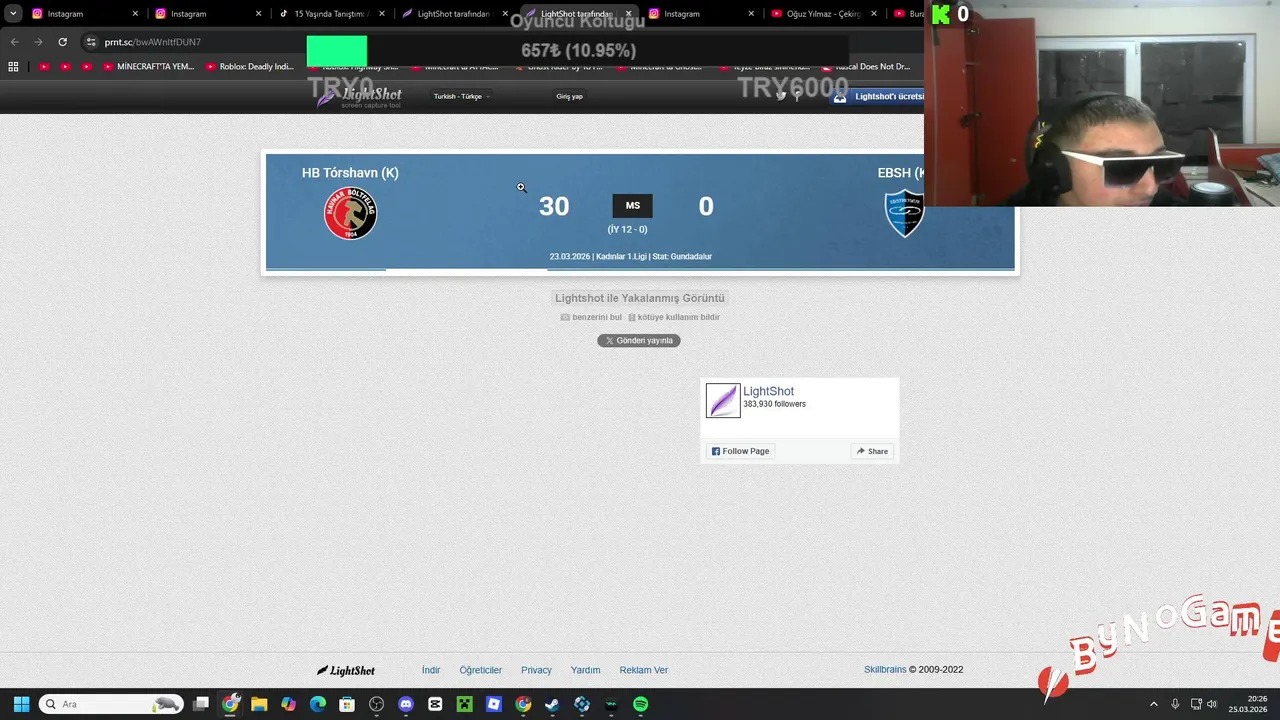Click LightShot feather thumbnail in Facebook widget
This screenshot has width=1280, height=720.
(x=722, y=400)
